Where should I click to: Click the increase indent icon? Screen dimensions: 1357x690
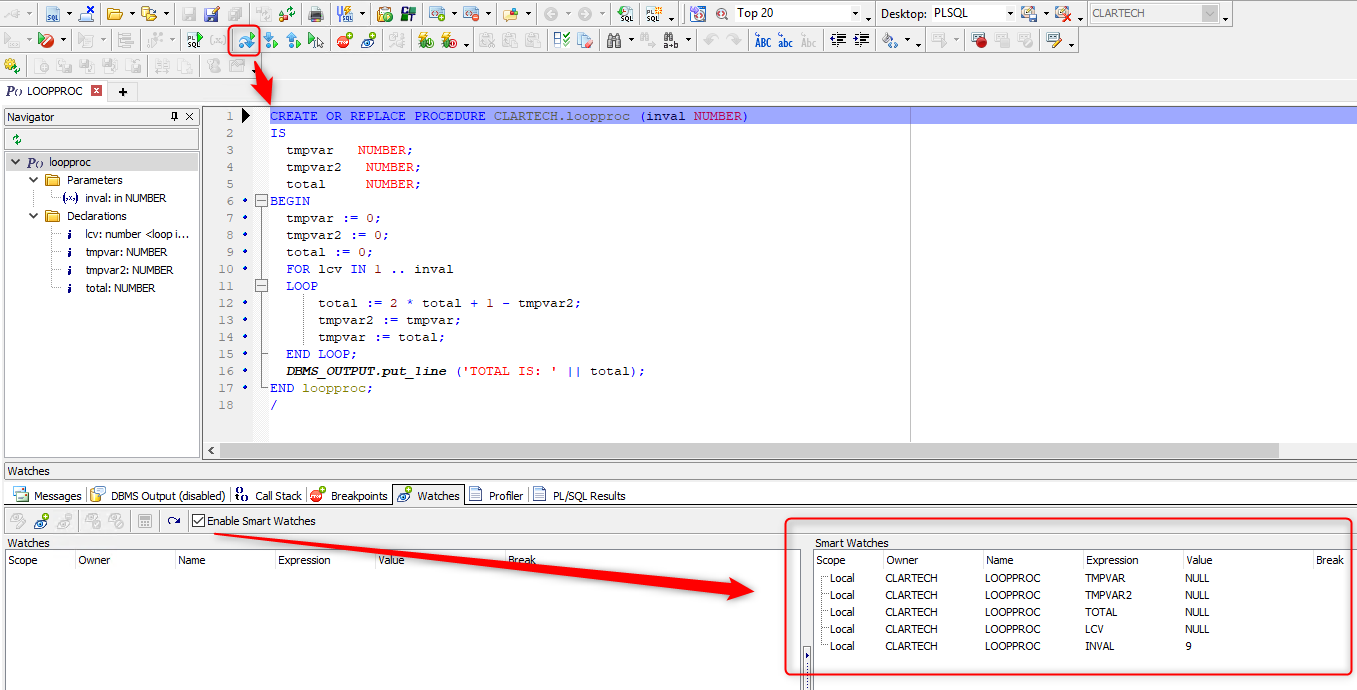pyautogui.click(x=862, y=40)
